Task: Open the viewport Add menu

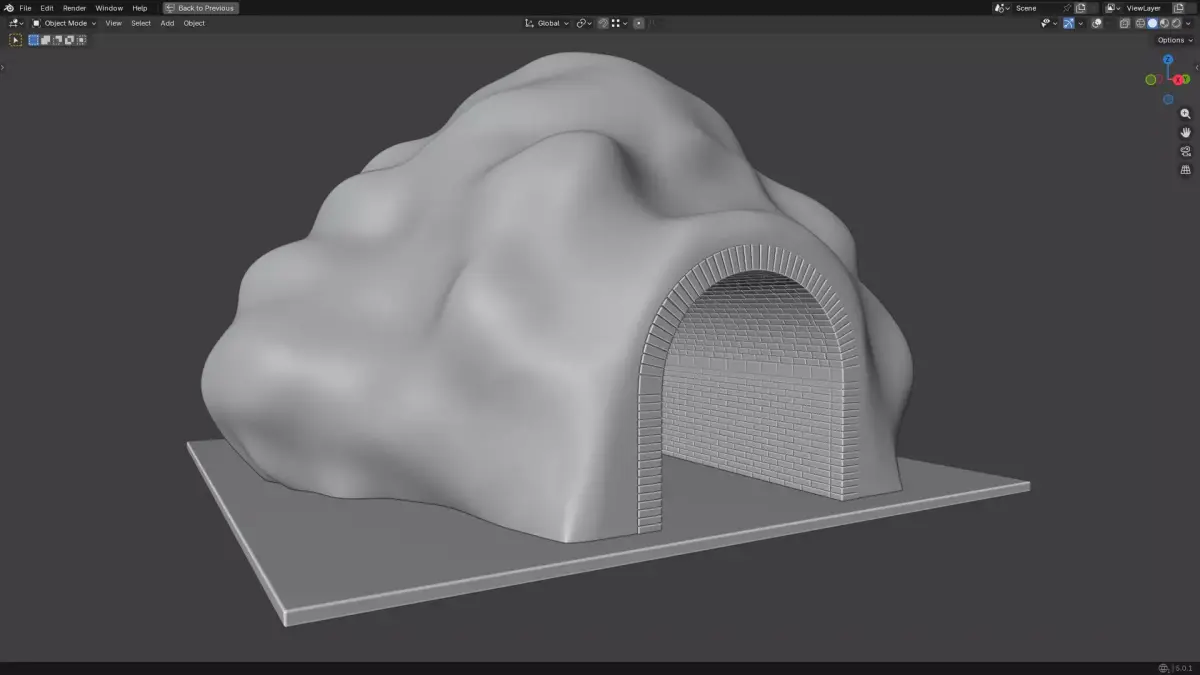Action: click(167, 23)
